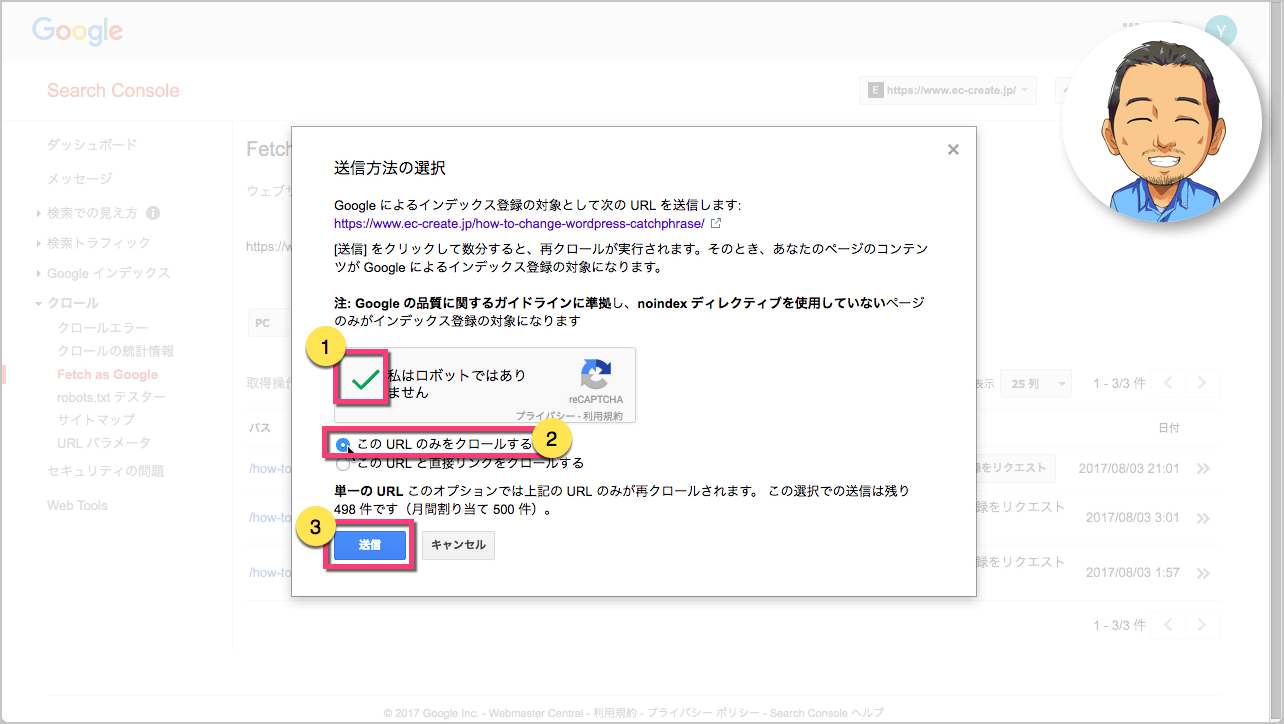Select このURLのみをクロールする radio option
The image size is (1284, 724).
pos(344,444)
